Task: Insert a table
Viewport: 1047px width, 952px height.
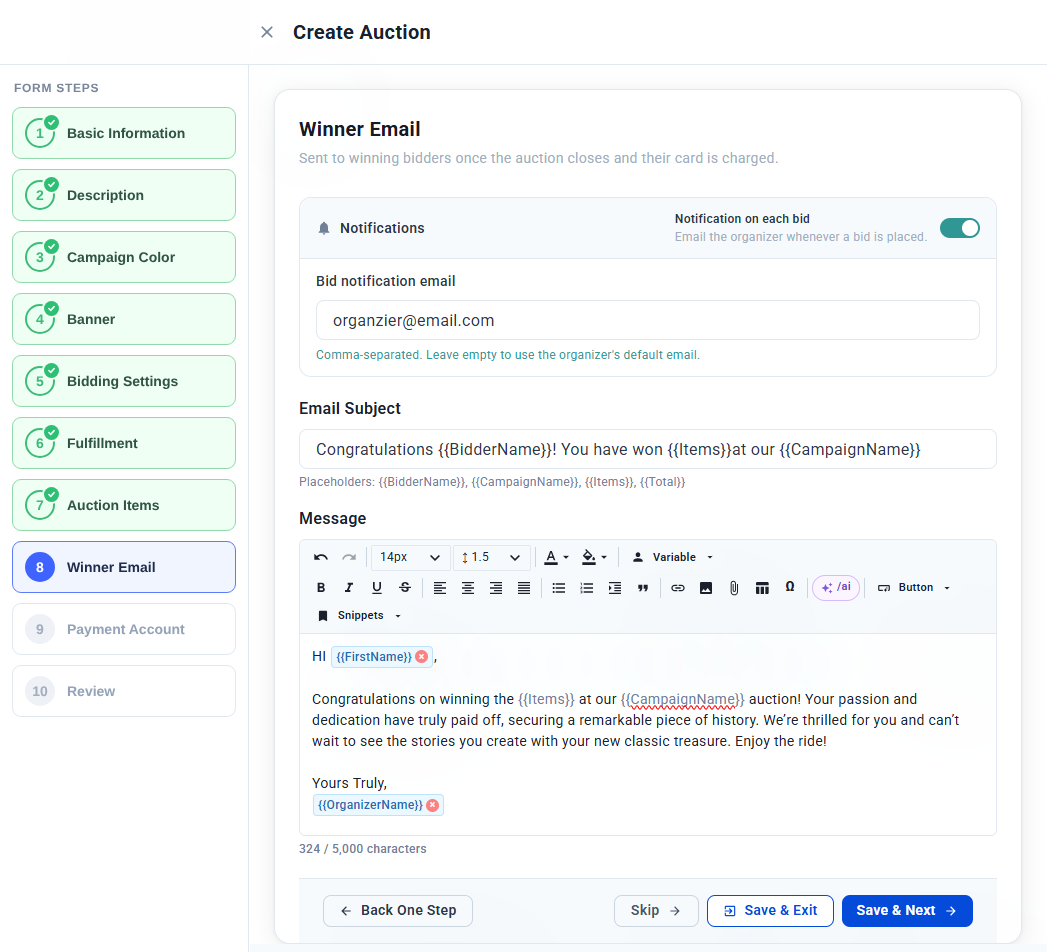Action: coord(762,587)
